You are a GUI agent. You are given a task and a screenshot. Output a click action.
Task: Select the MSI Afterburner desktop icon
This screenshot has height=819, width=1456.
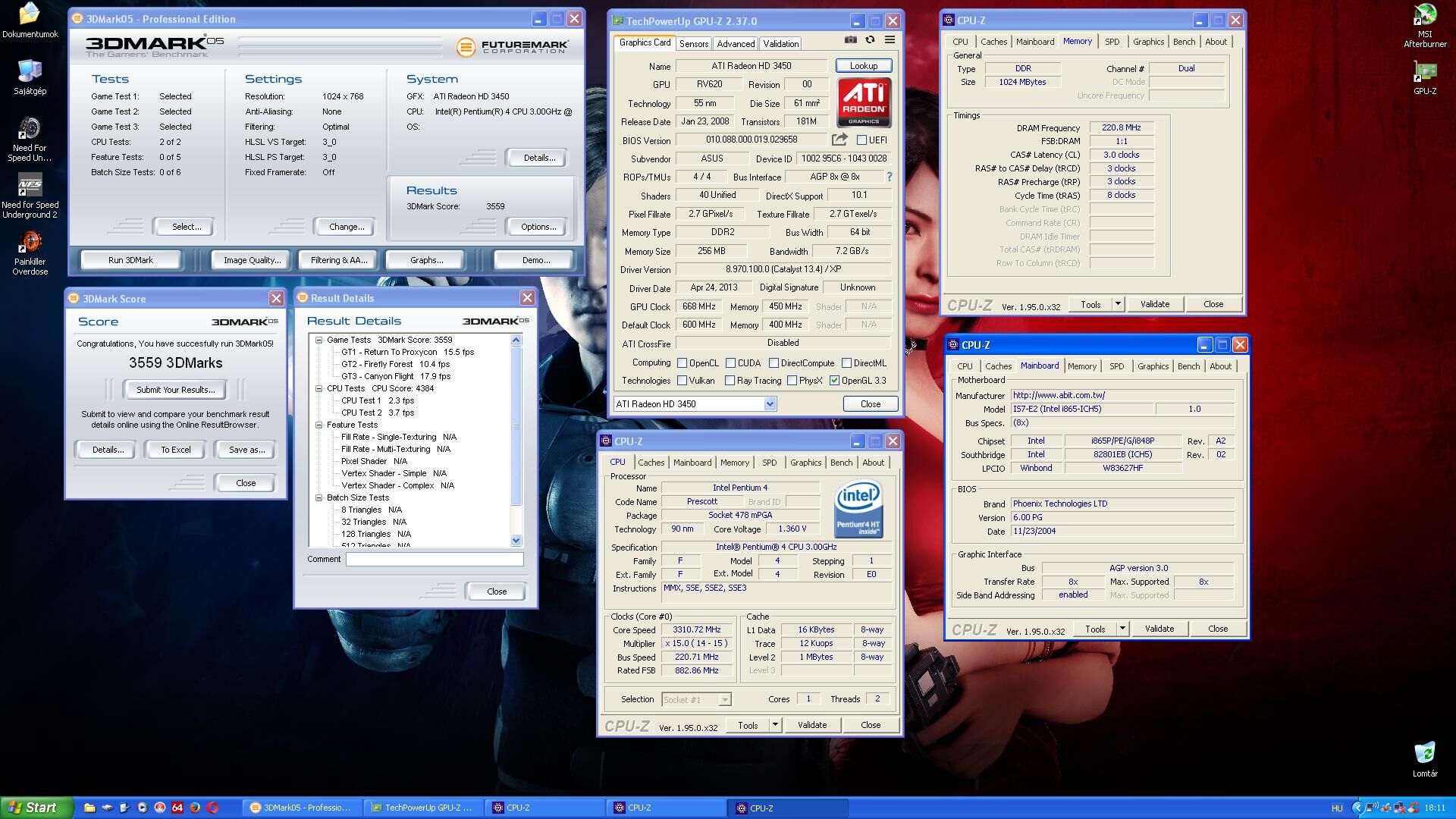(1425, 26)
